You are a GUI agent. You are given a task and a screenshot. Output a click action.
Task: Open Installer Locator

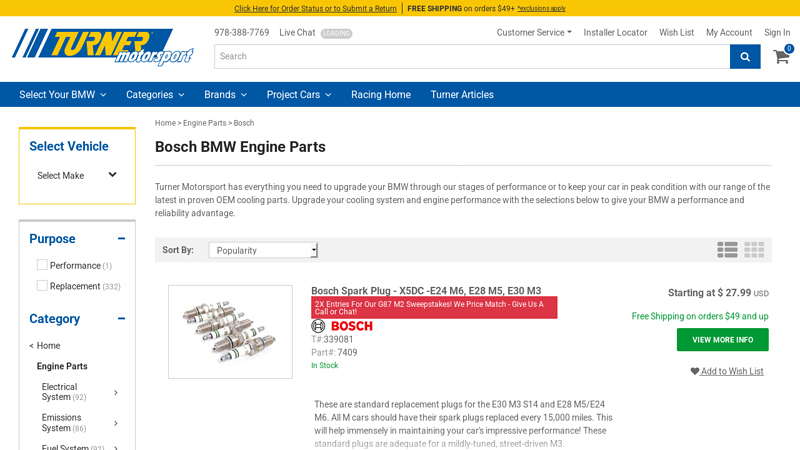point(615,33)
